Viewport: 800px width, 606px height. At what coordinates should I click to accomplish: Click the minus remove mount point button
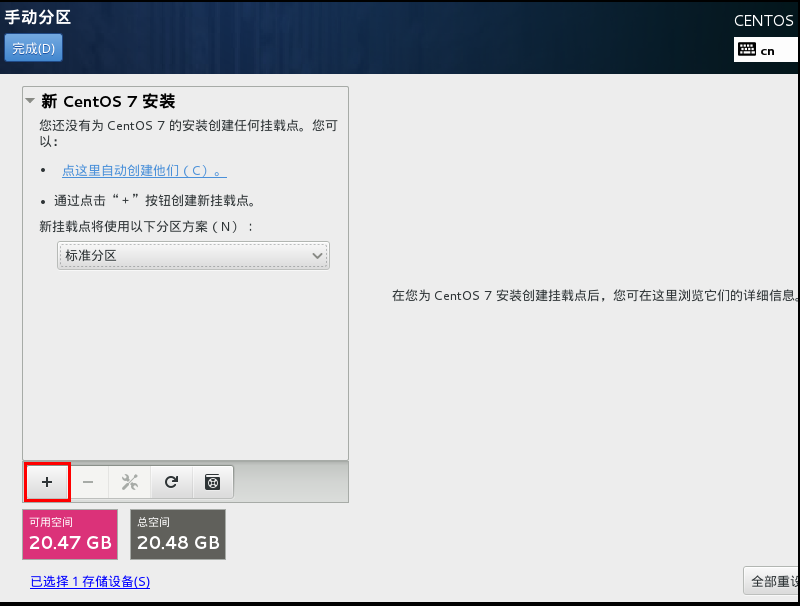[88, 482]
